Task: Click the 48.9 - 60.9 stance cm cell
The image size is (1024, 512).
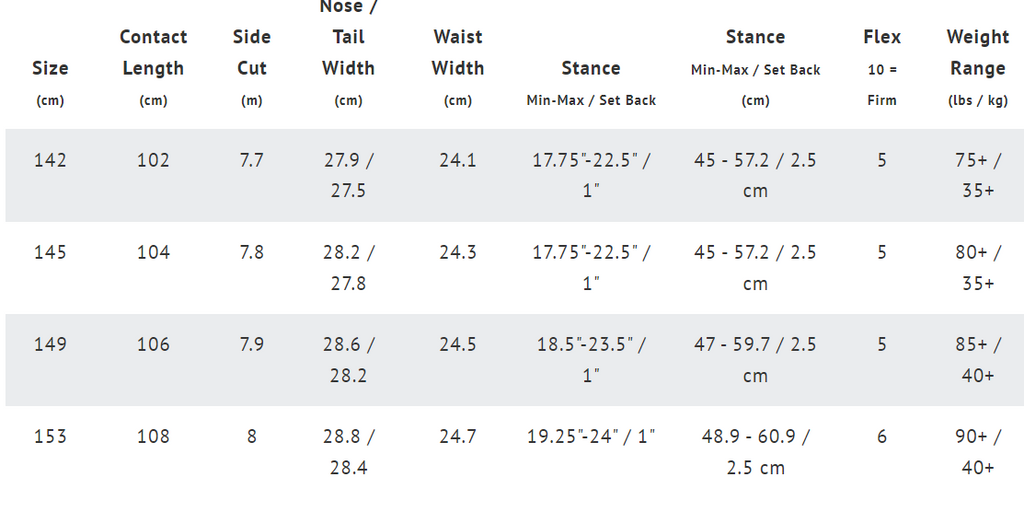Action: (x=755, y=452)
